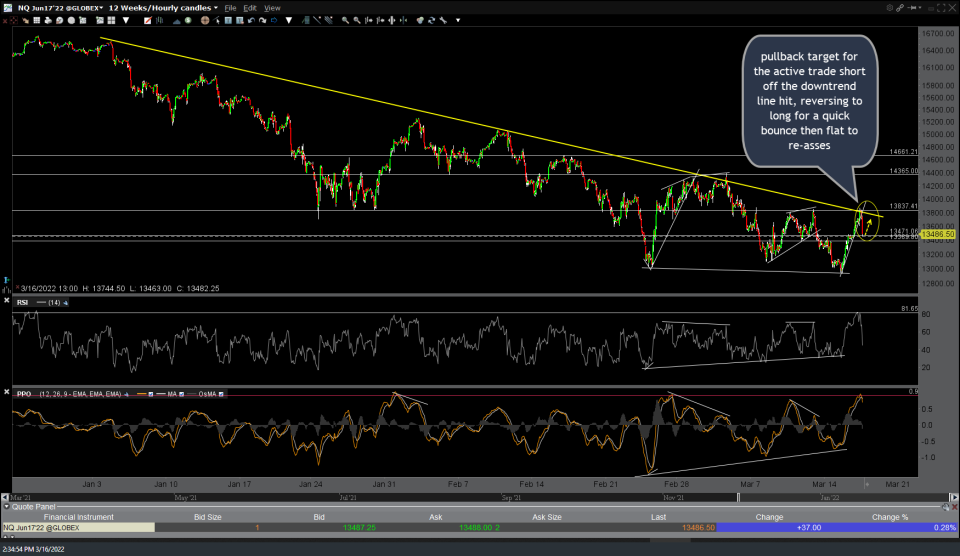This screenshot has width=960, height=556.
Task: Click the Change % column header
Action: [x=890, y=517]
